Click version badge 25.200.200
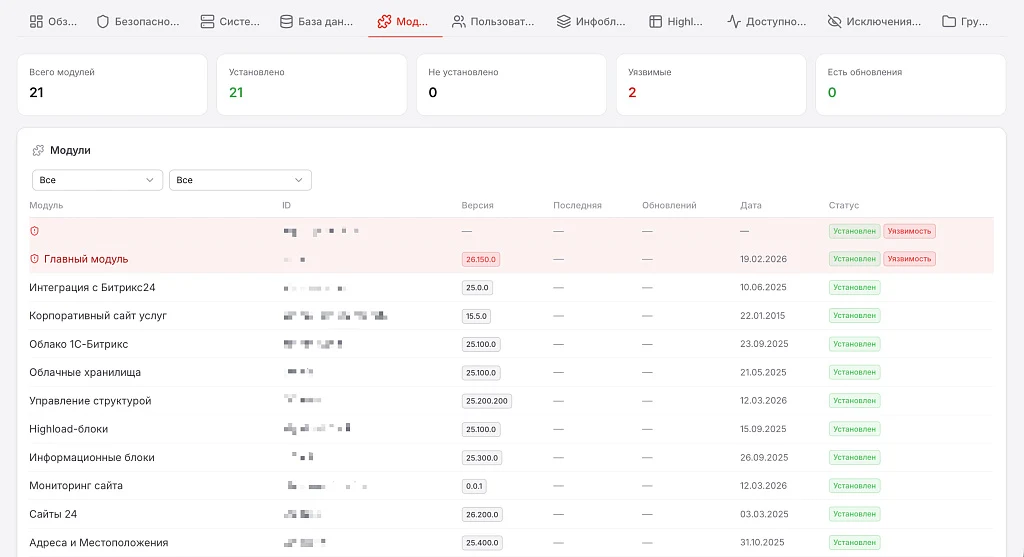The image size is (1024, 557). (x=487, y=401)
